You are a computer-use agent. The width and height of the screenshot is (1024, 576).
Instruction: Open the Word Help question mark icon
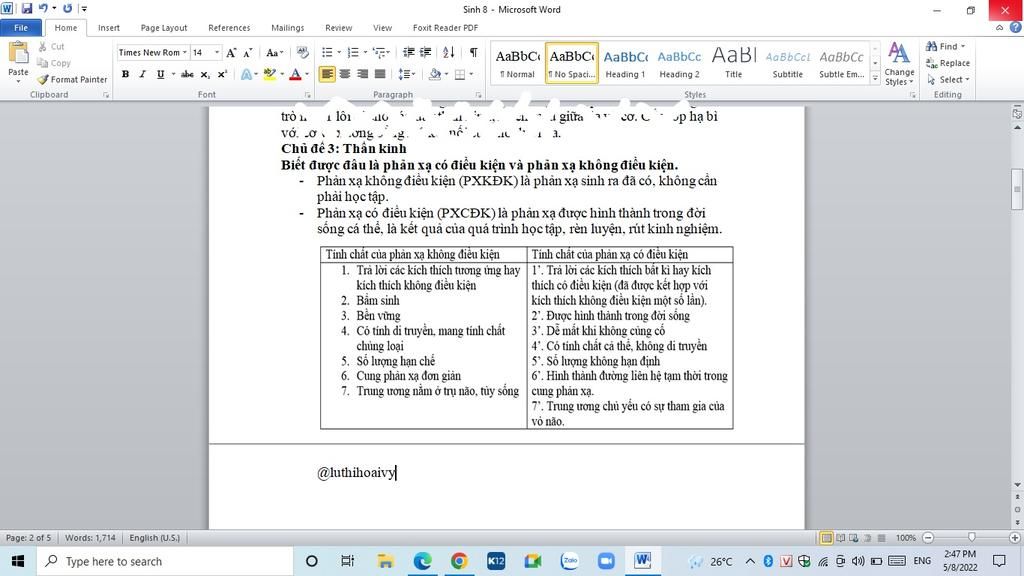(1016, 27)
